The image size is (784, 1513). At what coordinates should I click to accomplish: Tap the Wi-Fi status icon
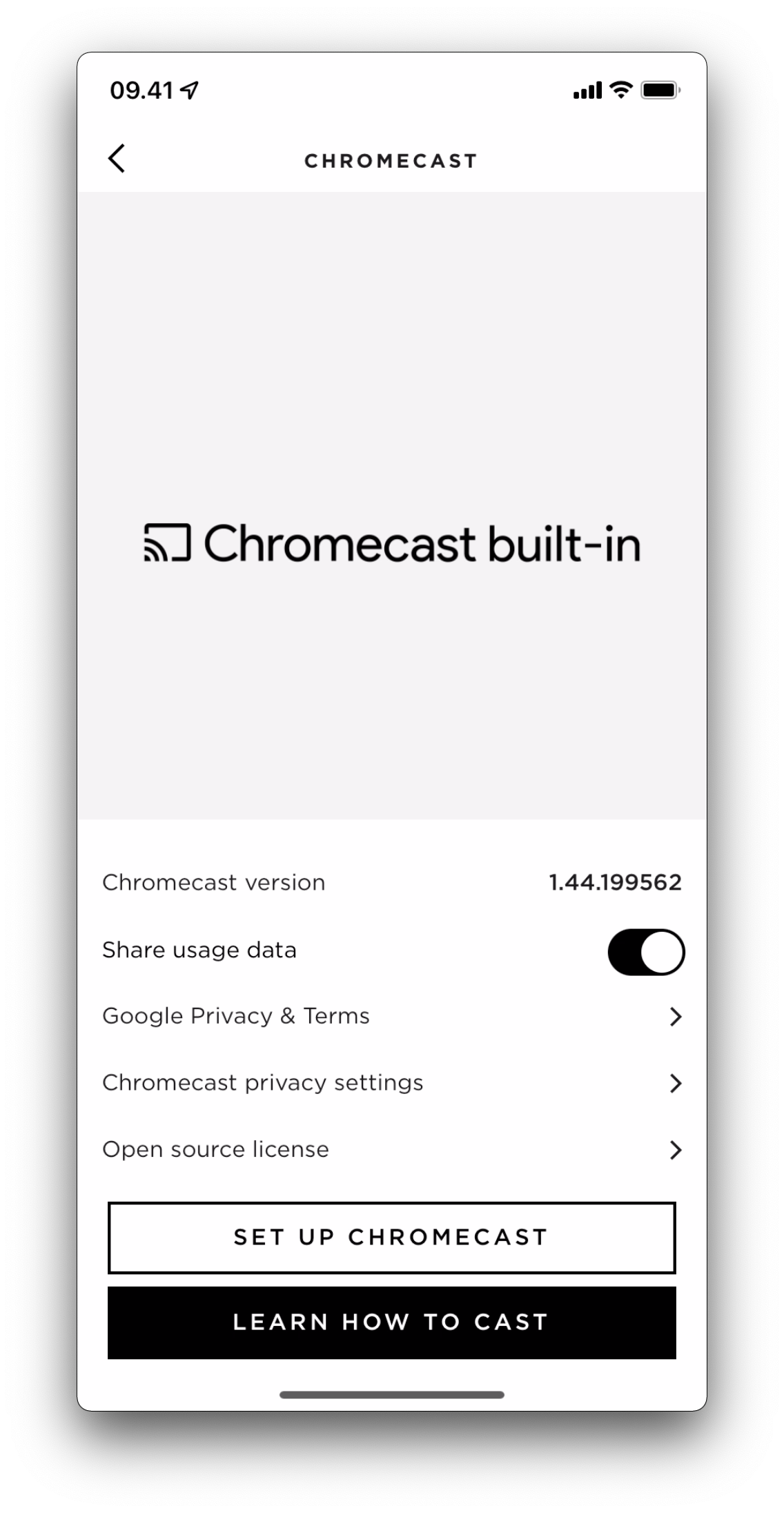[621, 90]
